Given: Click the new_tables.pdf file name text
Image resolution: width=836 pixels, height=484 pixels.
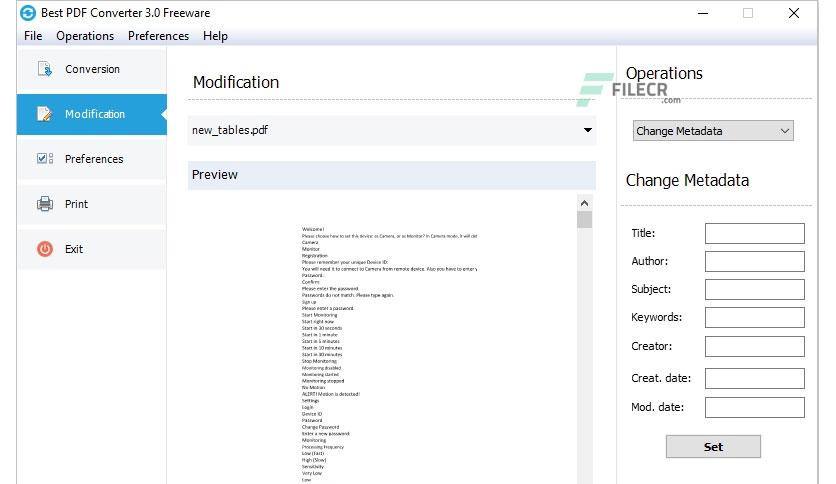Looking at the screenshot, I should (x=230, y=130).
